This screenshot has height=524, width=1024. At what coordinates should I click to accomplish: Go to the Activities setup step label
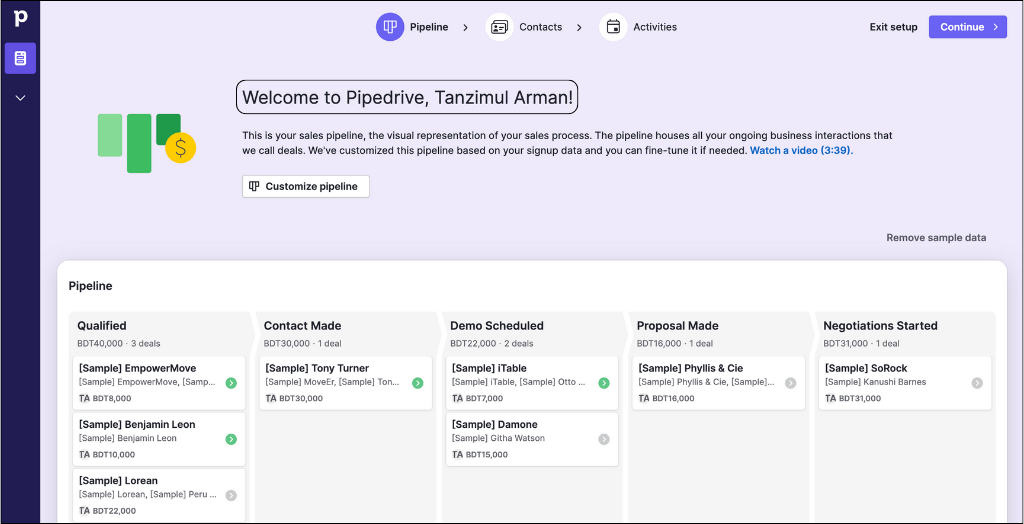click(655, 27)
